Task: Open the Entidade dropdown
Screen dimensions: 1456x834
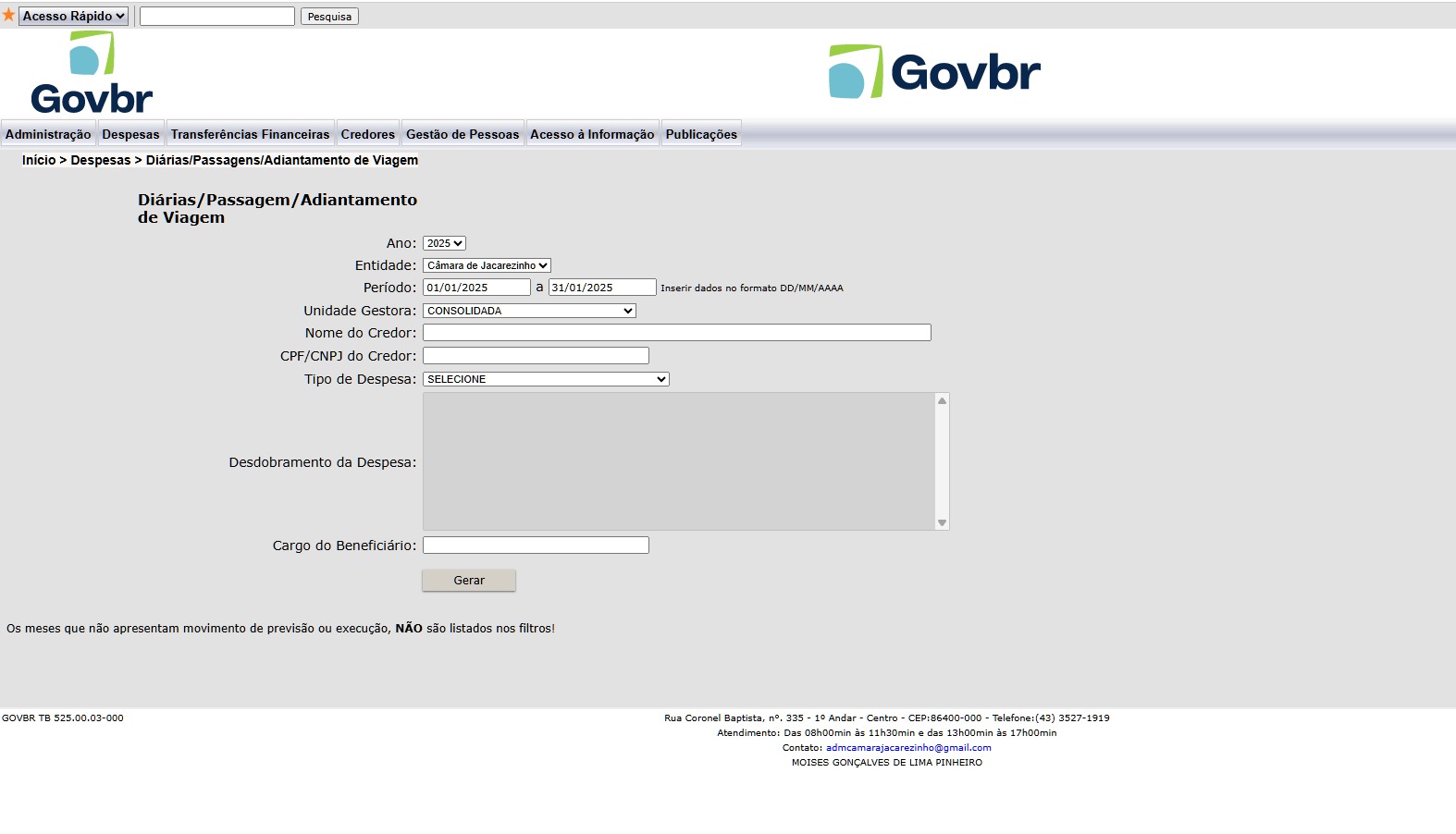Action: tap(487, 265)
